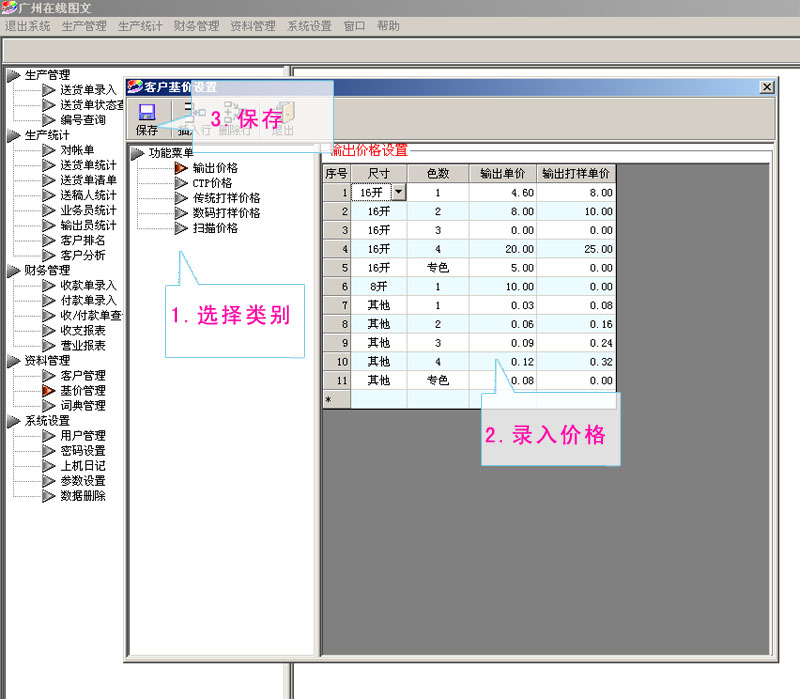Open the 帮助 menu
The height and width of the screenshot is (699, 800).
pos(388,26)
